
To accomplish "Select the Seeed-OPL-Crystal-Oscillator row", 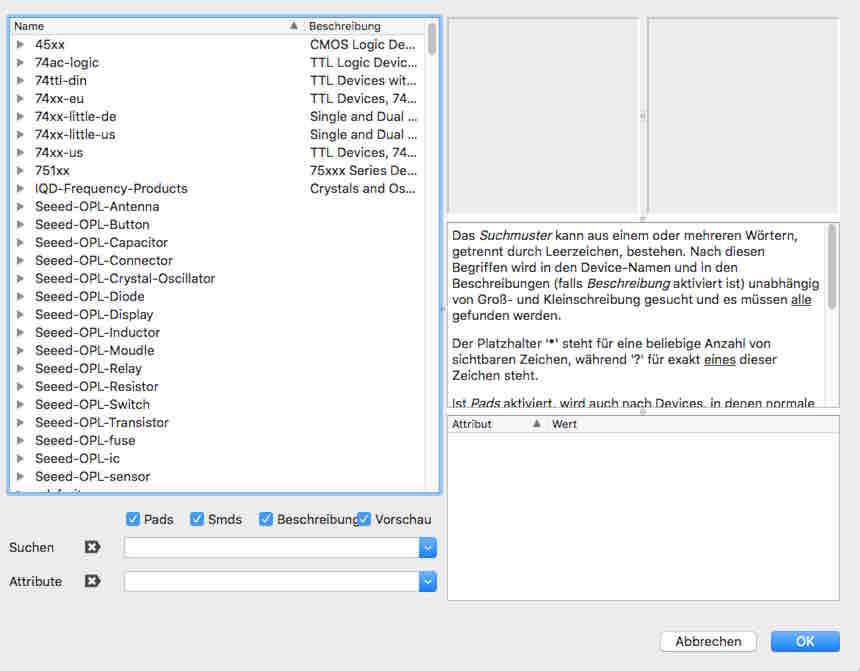I will click(218, 279).
